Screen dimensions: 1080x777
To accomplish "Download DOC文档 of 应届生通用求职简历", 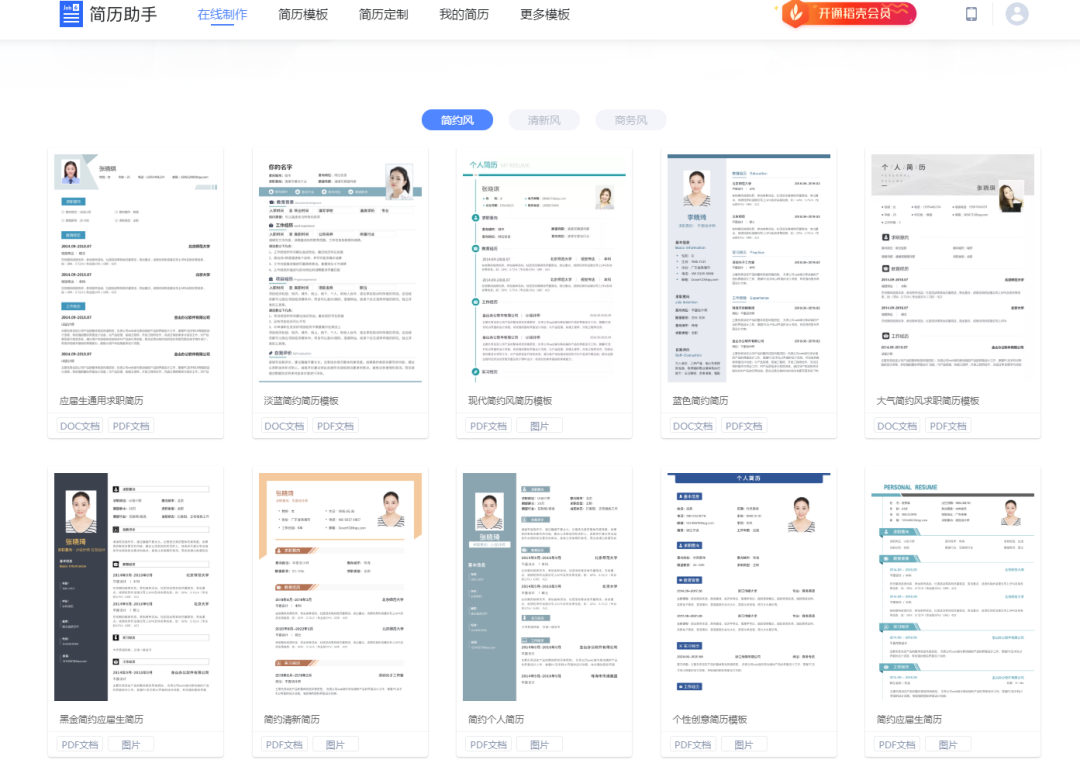I will click(78, 425).
